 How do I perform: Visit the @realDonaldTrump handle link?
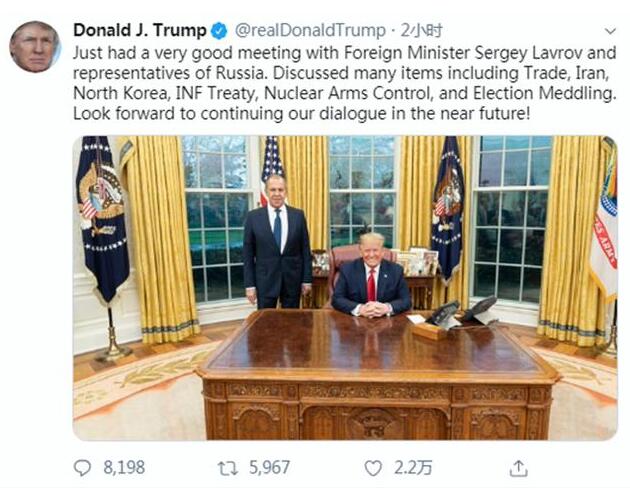[310, 31]
